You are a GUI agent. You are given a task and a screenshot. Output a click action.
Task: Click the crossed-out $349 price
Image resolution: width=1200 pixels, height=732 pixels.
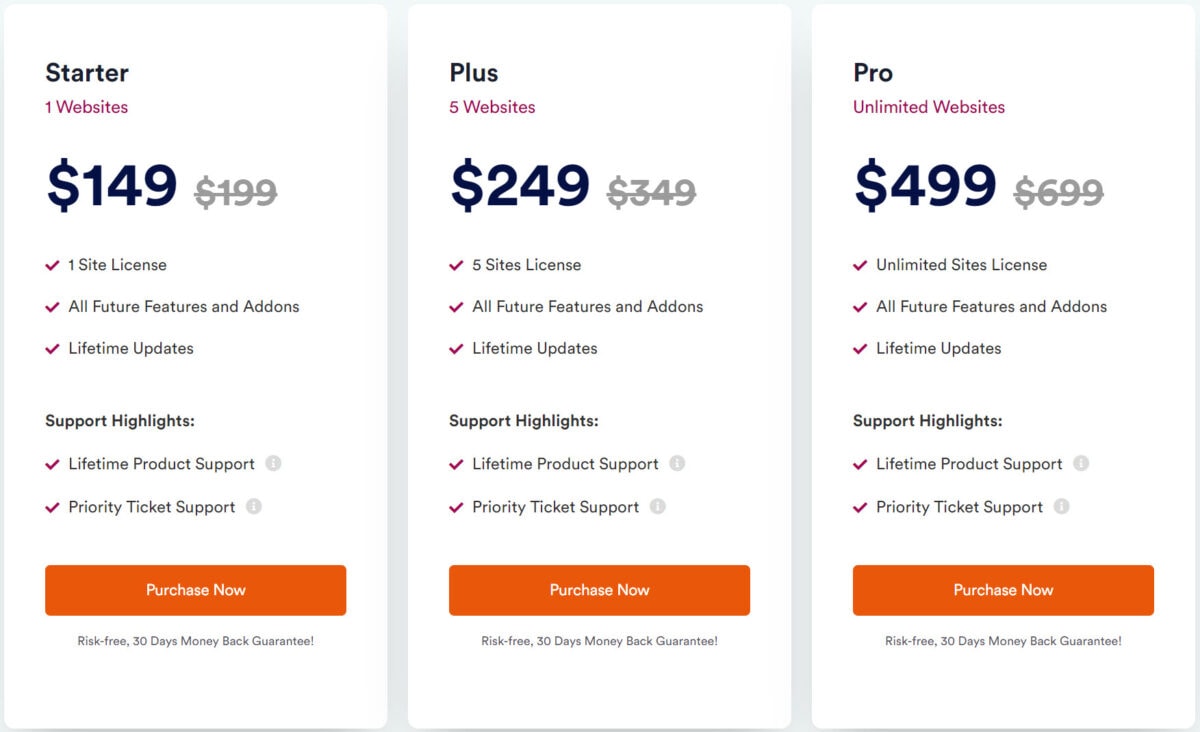pyautogui.click(x=652, y=192)
